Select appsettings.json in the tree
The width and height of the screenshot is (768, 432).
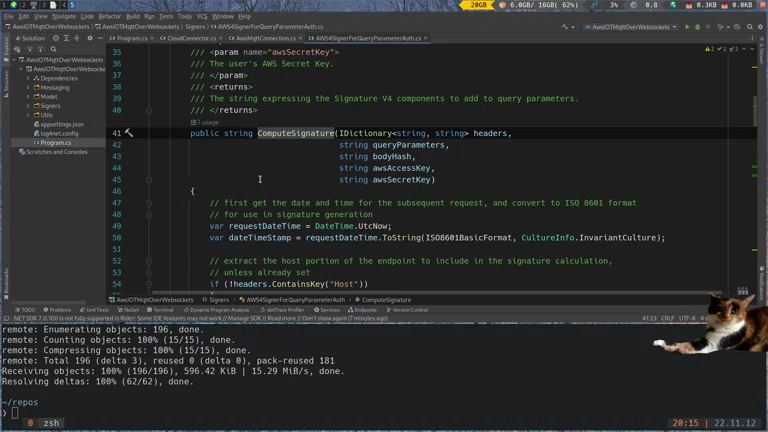coord(58,124)
